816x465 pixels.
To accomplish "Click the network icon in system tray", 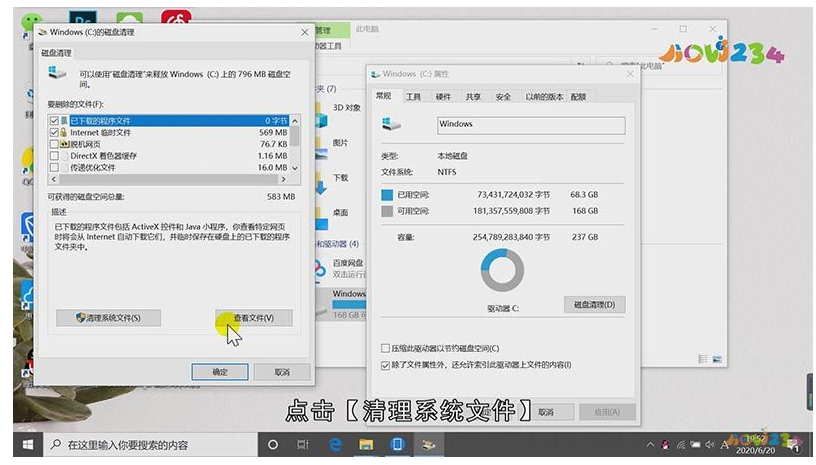I will tap(680, 445).
